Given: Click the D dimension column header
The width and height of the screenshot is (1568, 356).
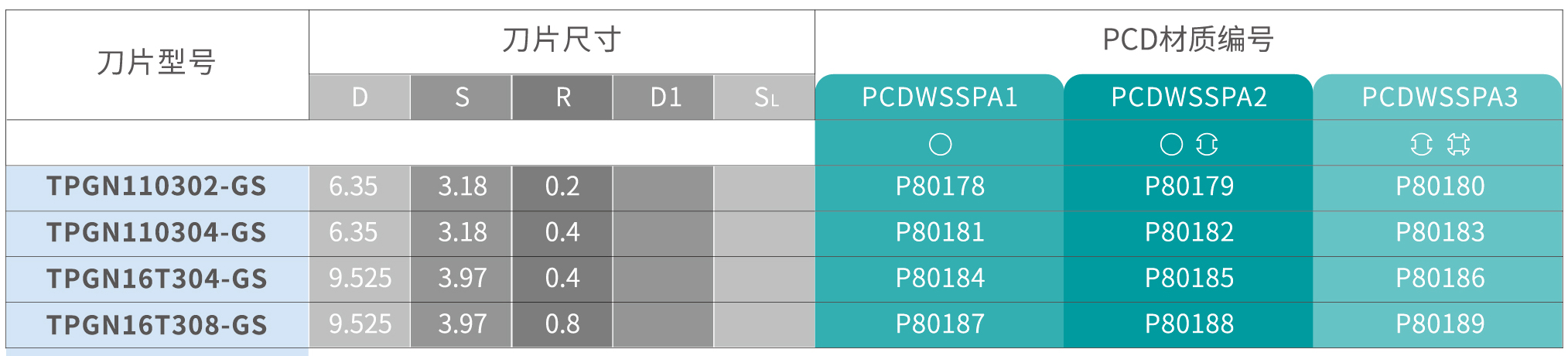Looking at the screenshot, I should pyautogui.click(x=360, y=97).
